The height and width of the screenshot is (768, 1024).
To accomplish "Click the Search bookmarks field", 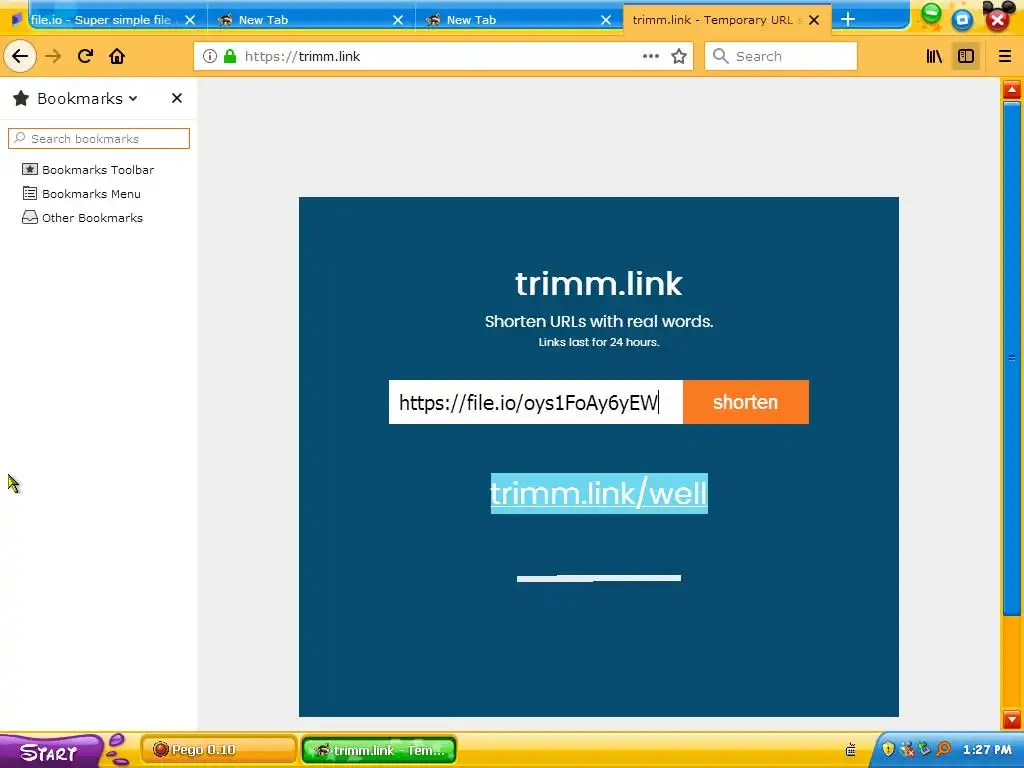I will coord(99,138).
